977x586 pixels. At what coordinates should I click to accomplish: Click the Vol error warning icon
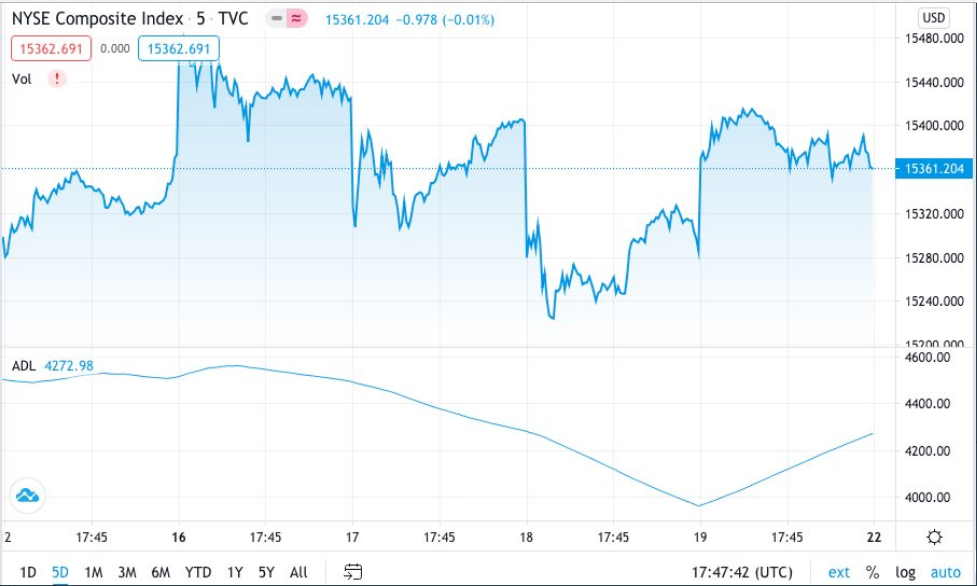tap(57, 78)
